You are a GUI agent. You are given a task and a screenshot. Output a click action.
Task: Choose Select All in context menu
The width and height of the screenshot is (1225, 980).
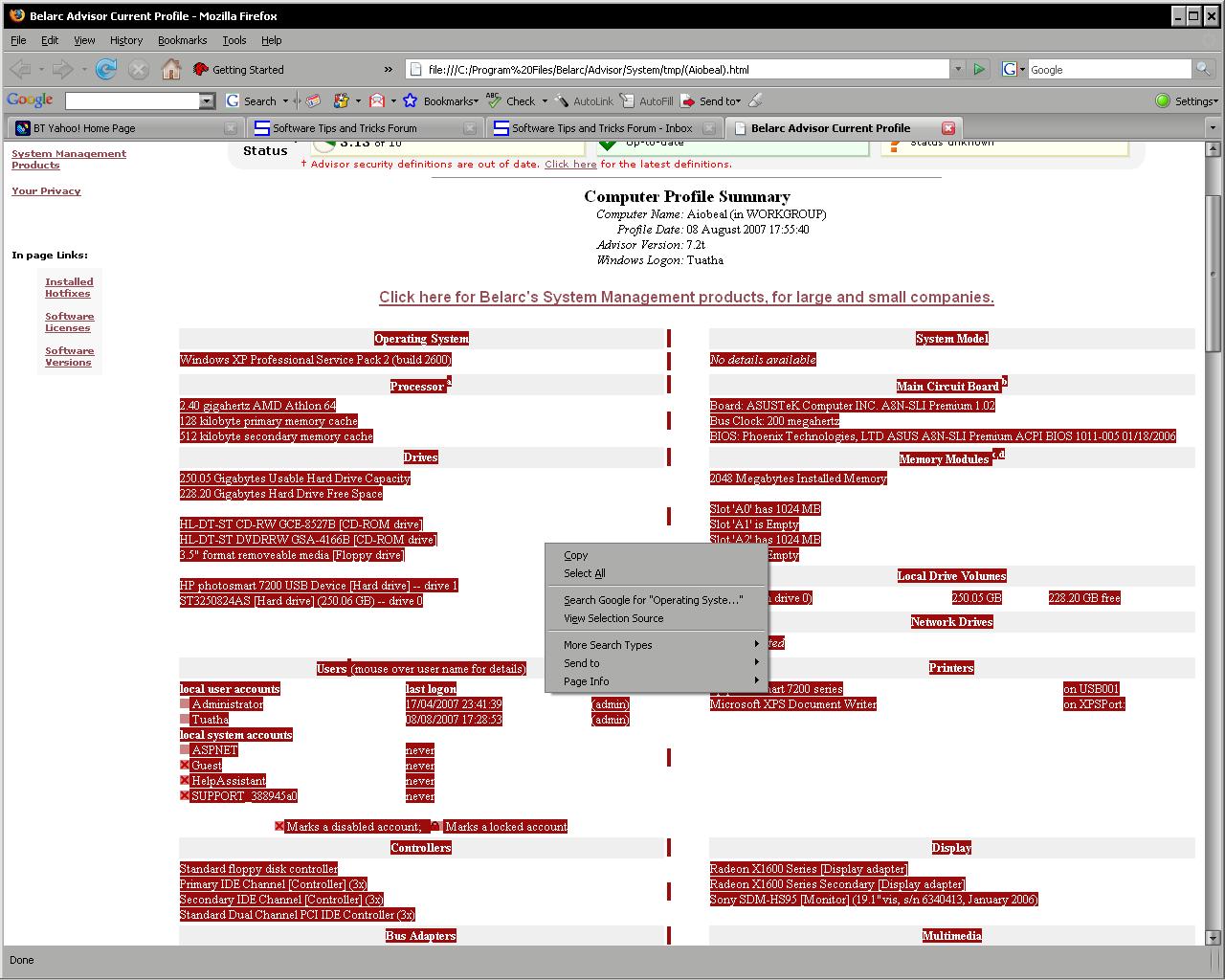coord(657,573)
